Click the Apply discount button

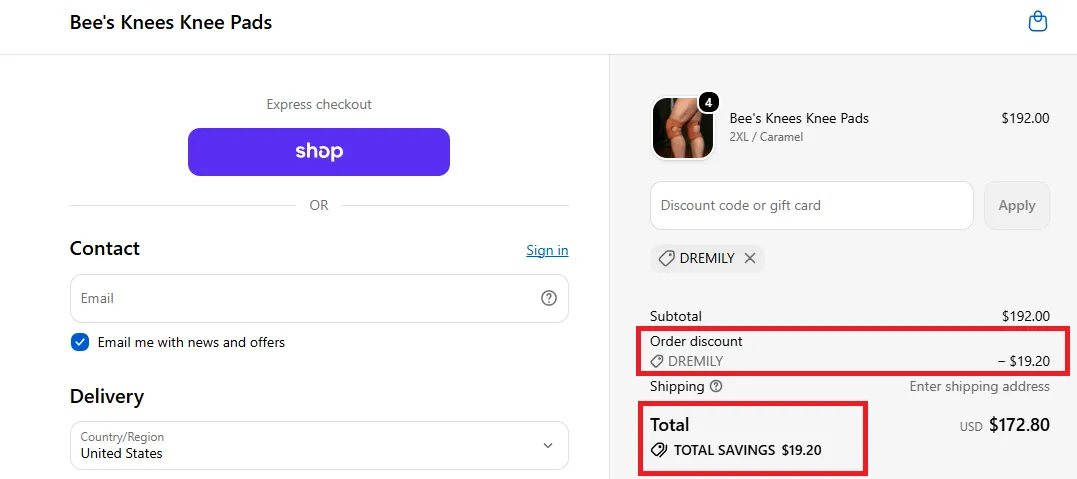[1017, 205]
